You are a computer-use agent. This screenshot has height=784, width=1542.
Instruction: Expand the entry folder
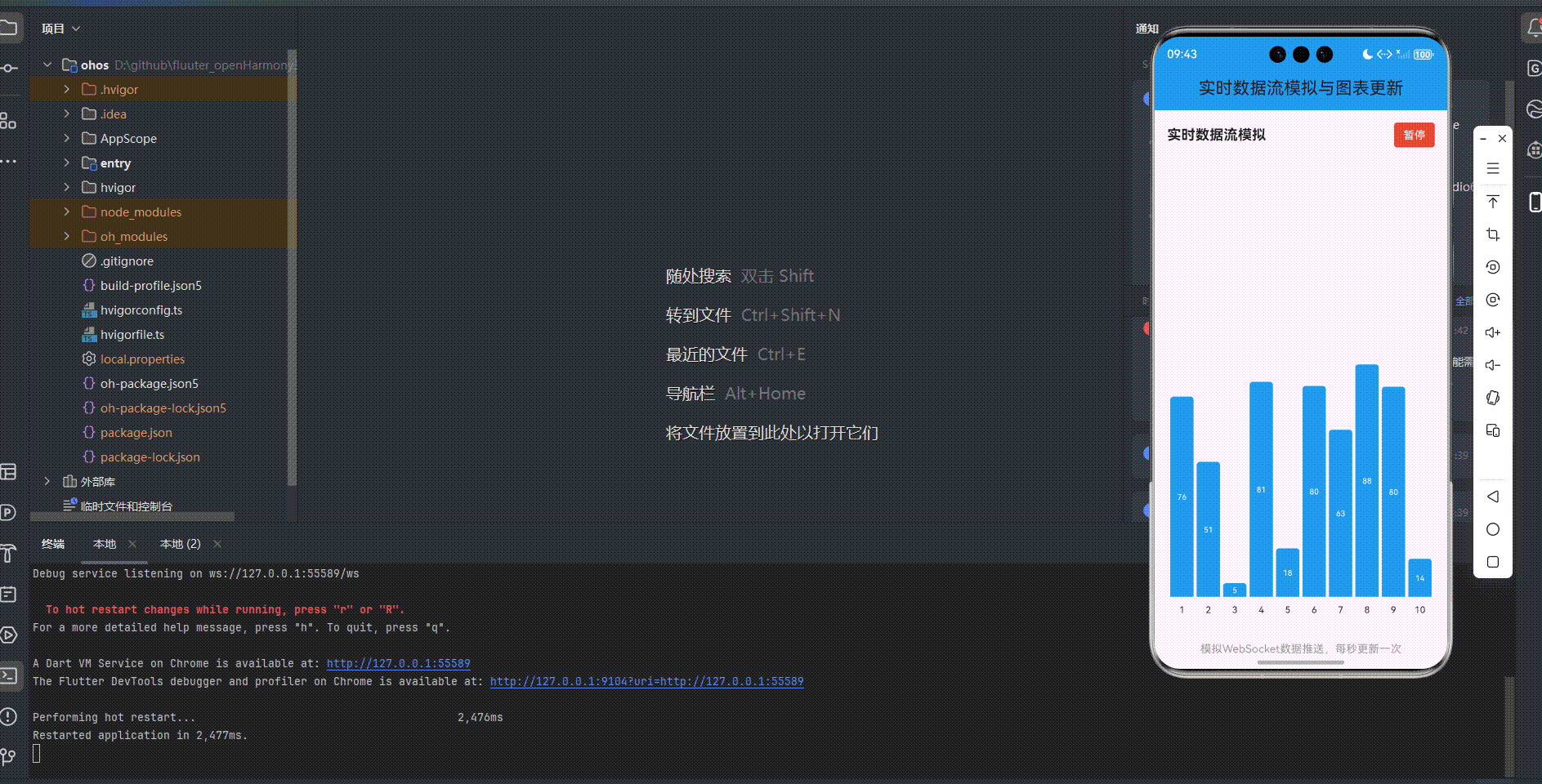click(66, 163)
